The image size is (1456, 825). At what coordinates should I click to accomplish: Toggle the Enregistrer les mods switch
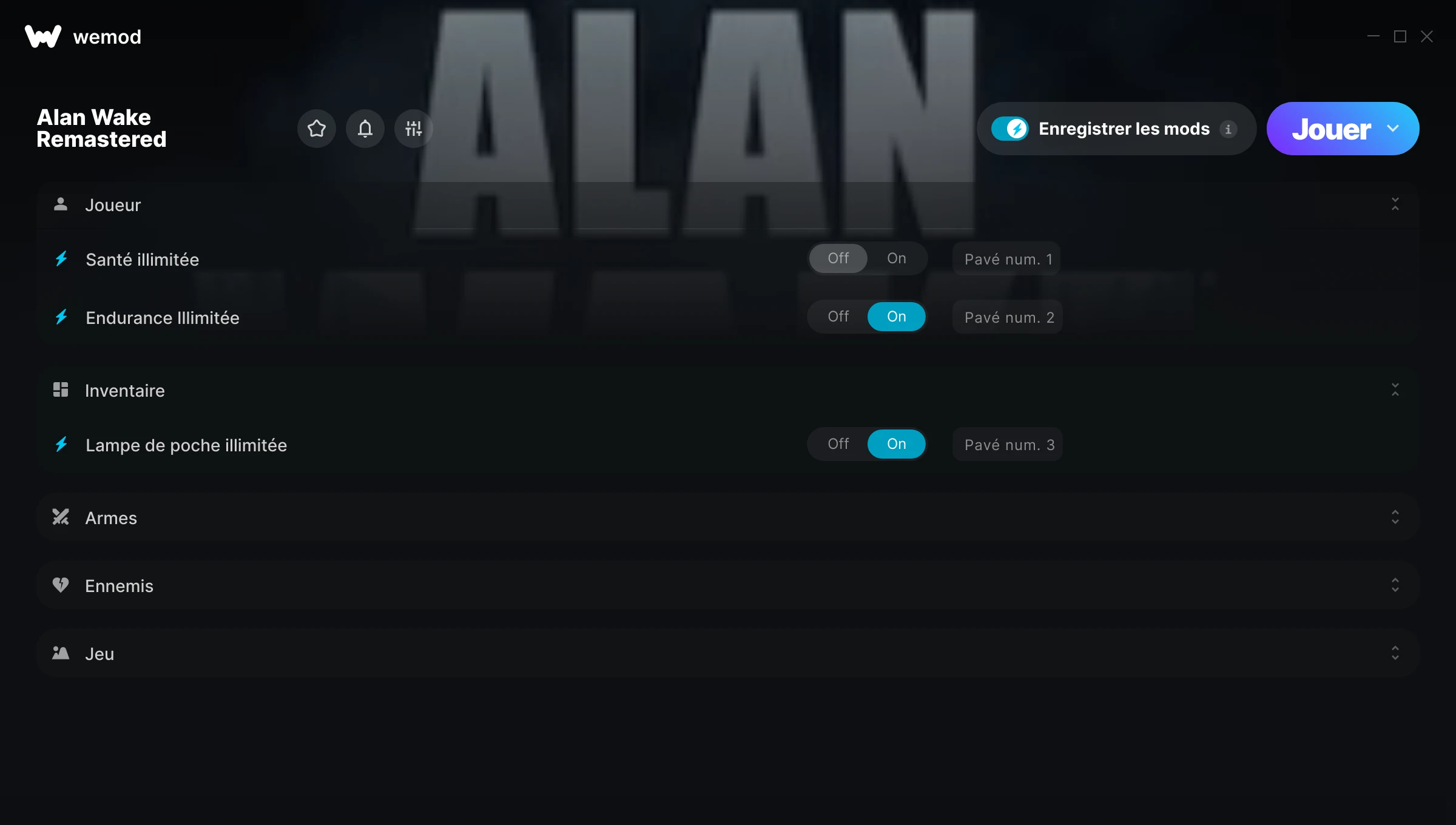(x=1010, y=129)
